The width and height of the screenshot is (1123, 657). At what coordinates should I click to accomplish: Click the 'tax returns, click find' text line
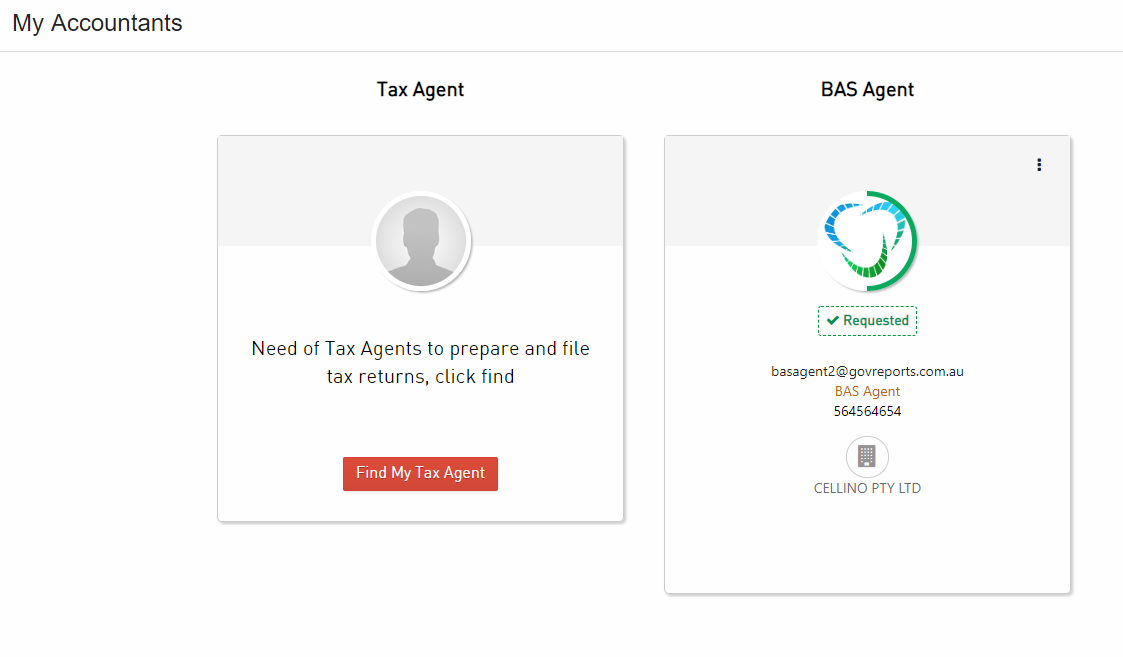point(420,377)
